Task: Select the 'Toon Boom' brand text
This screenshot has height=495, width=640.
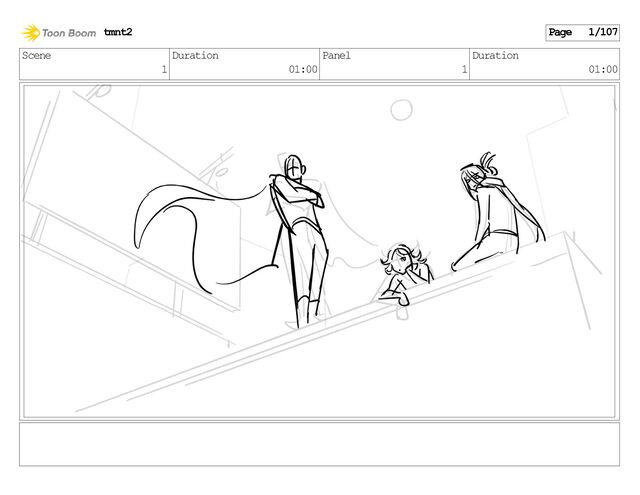Action: 69,33
